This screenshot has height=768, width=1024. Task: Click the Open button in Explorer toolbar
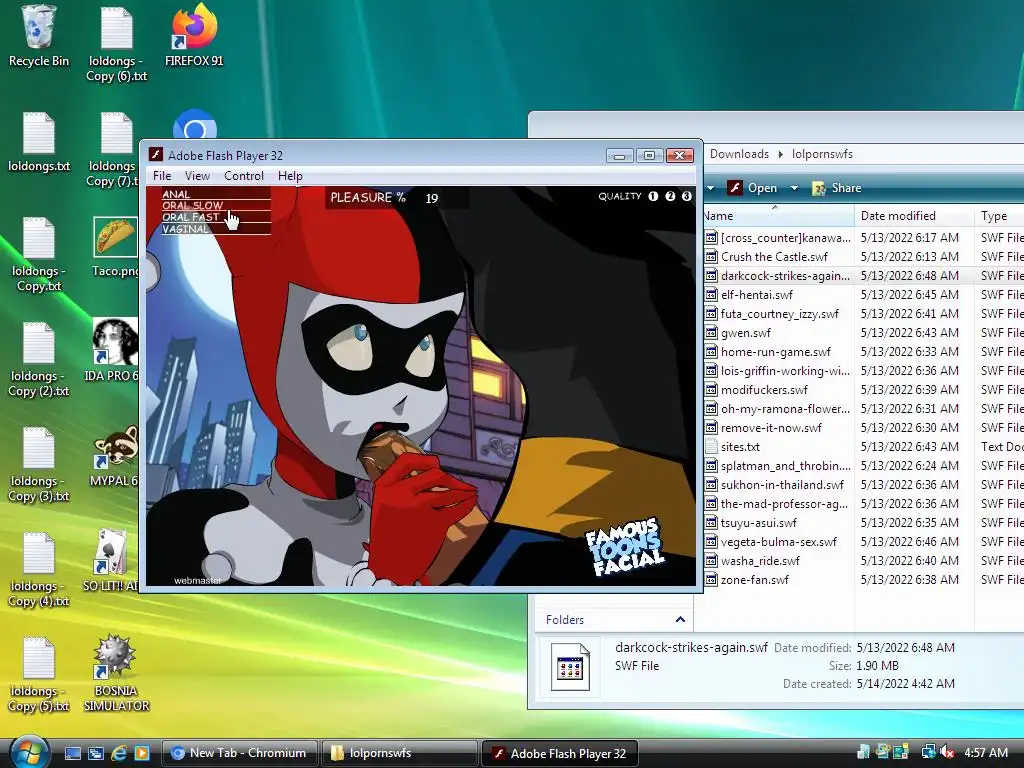[753, 188]
